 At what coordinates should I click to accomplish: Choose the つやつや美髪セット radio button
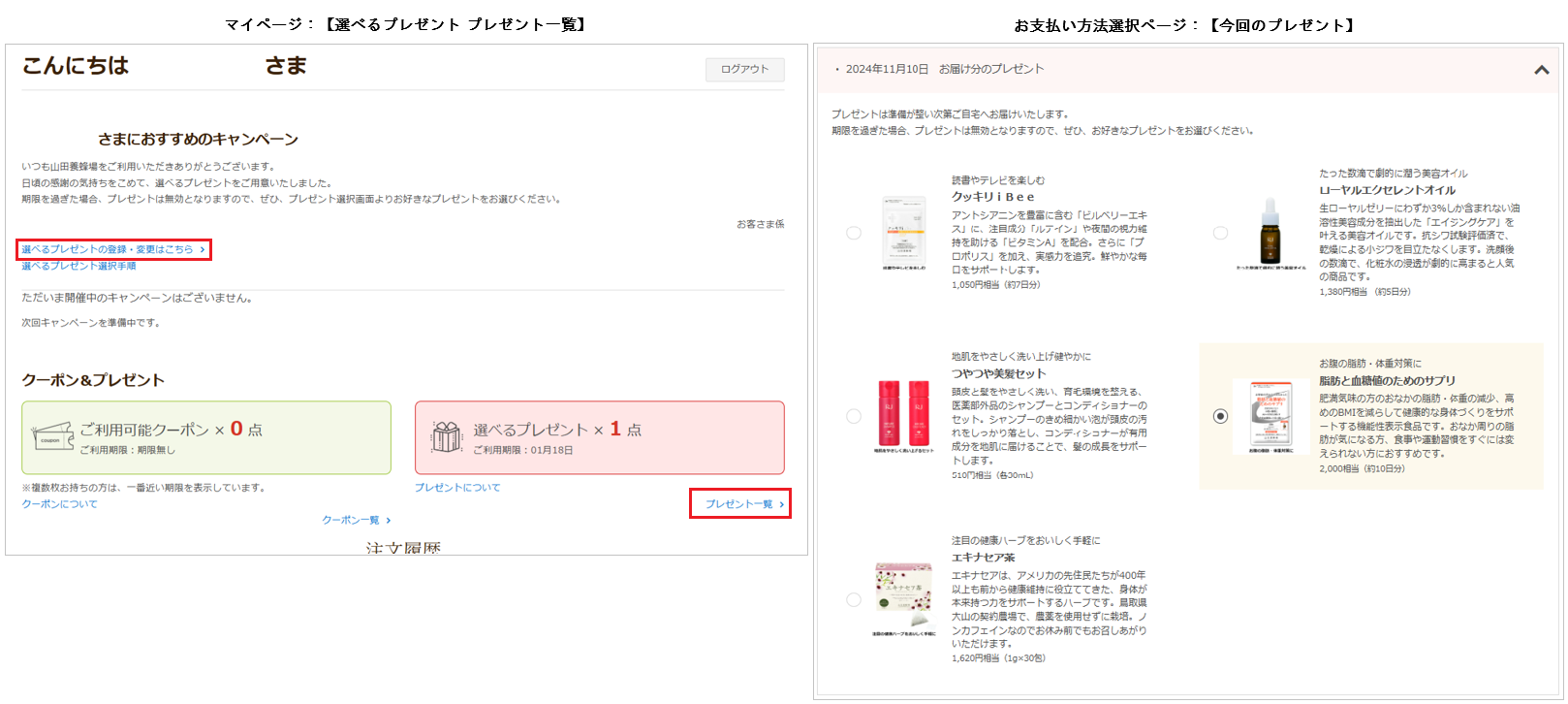pos(854,416)
